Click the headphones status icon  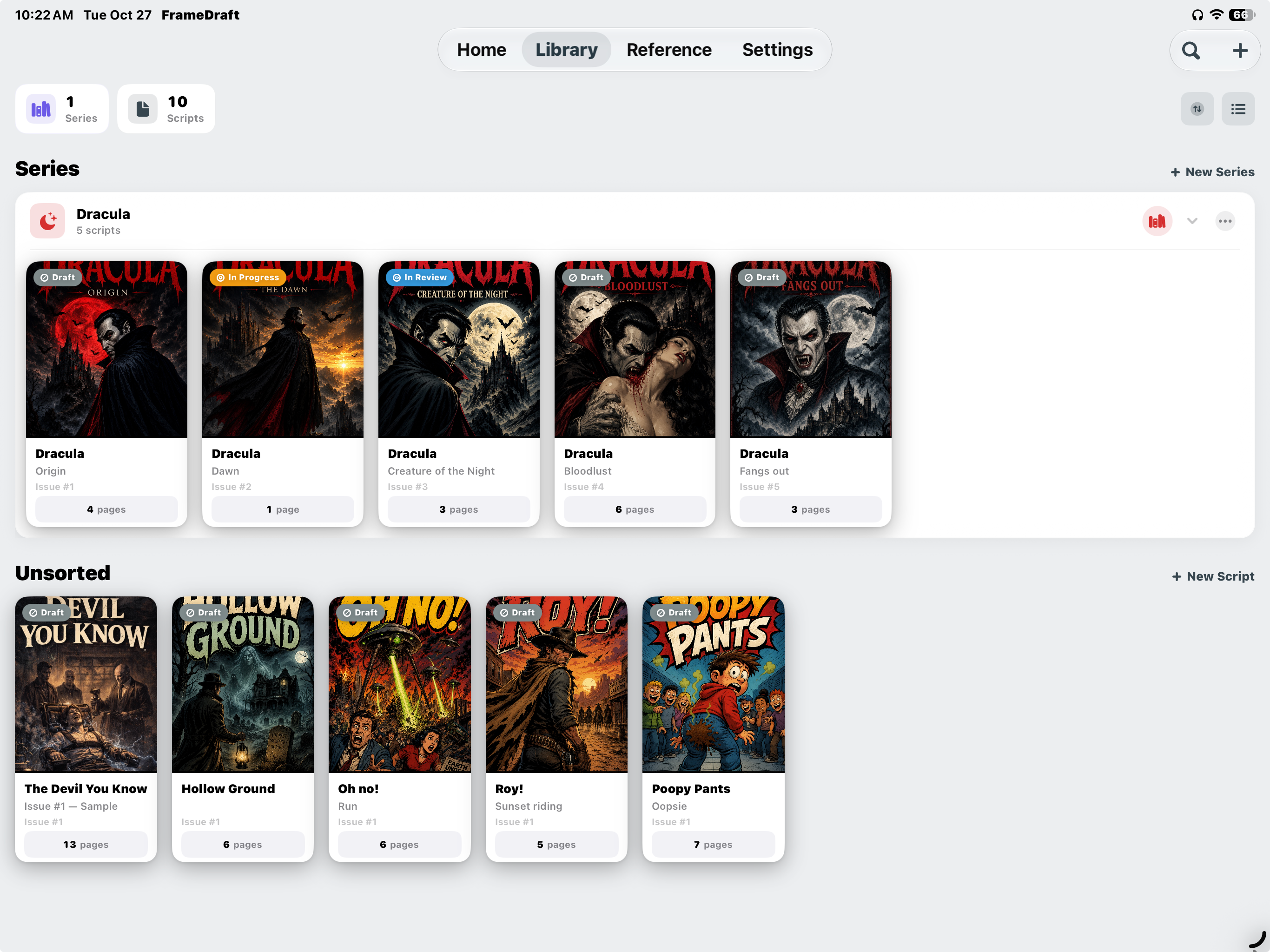(x=1197, y=15)
